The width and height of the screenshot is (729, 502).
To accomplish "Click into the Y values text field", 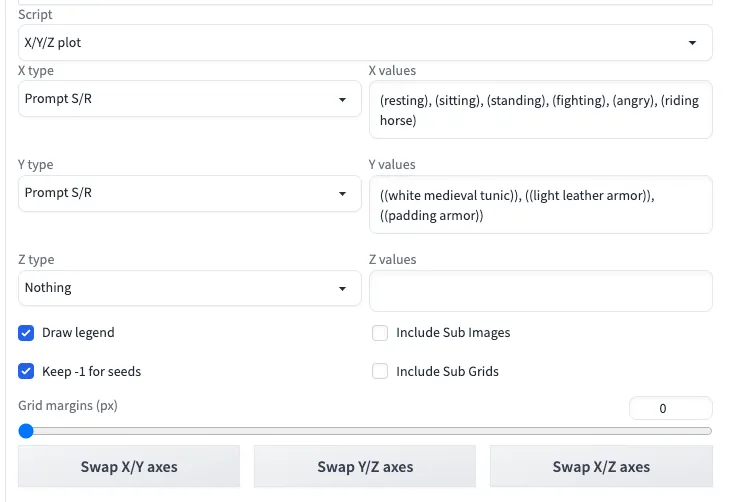I will tap(540, 205).
